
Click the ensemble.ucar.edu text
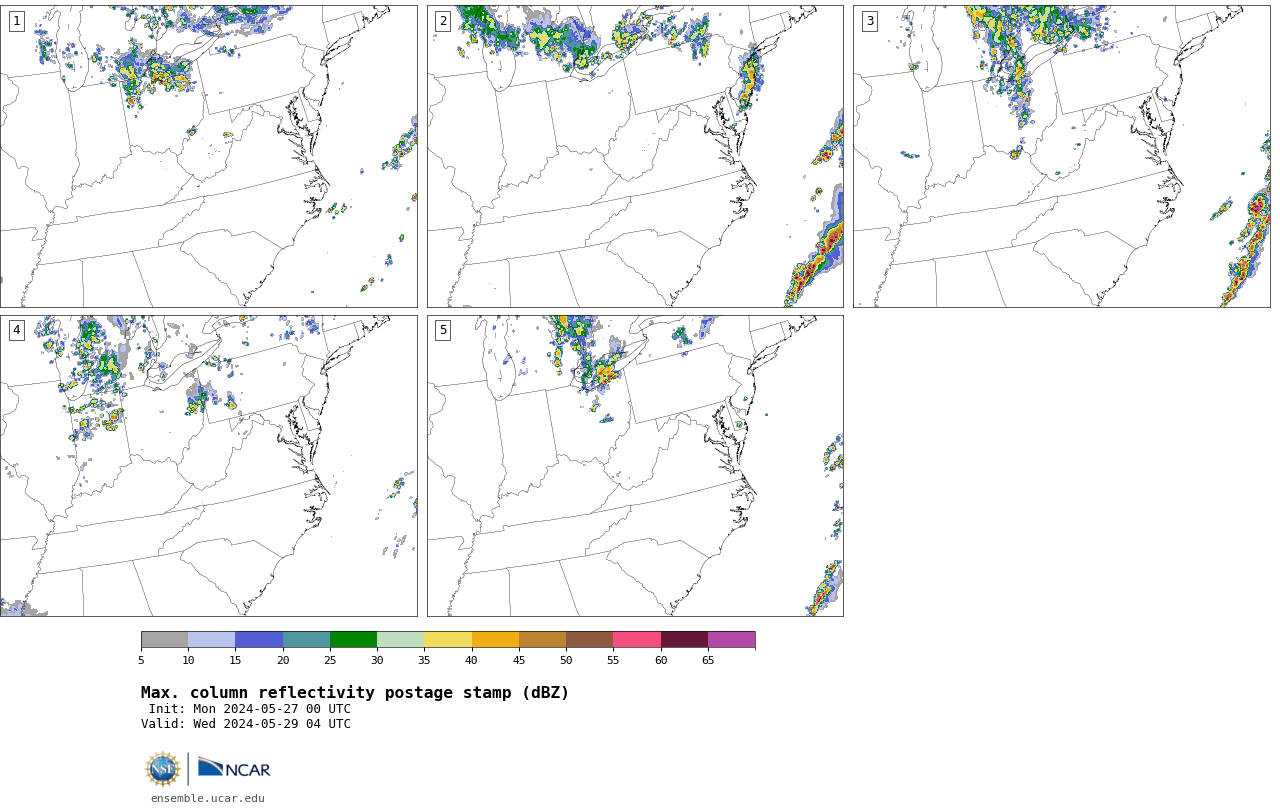pyautogui.click(x=208, y=799)
